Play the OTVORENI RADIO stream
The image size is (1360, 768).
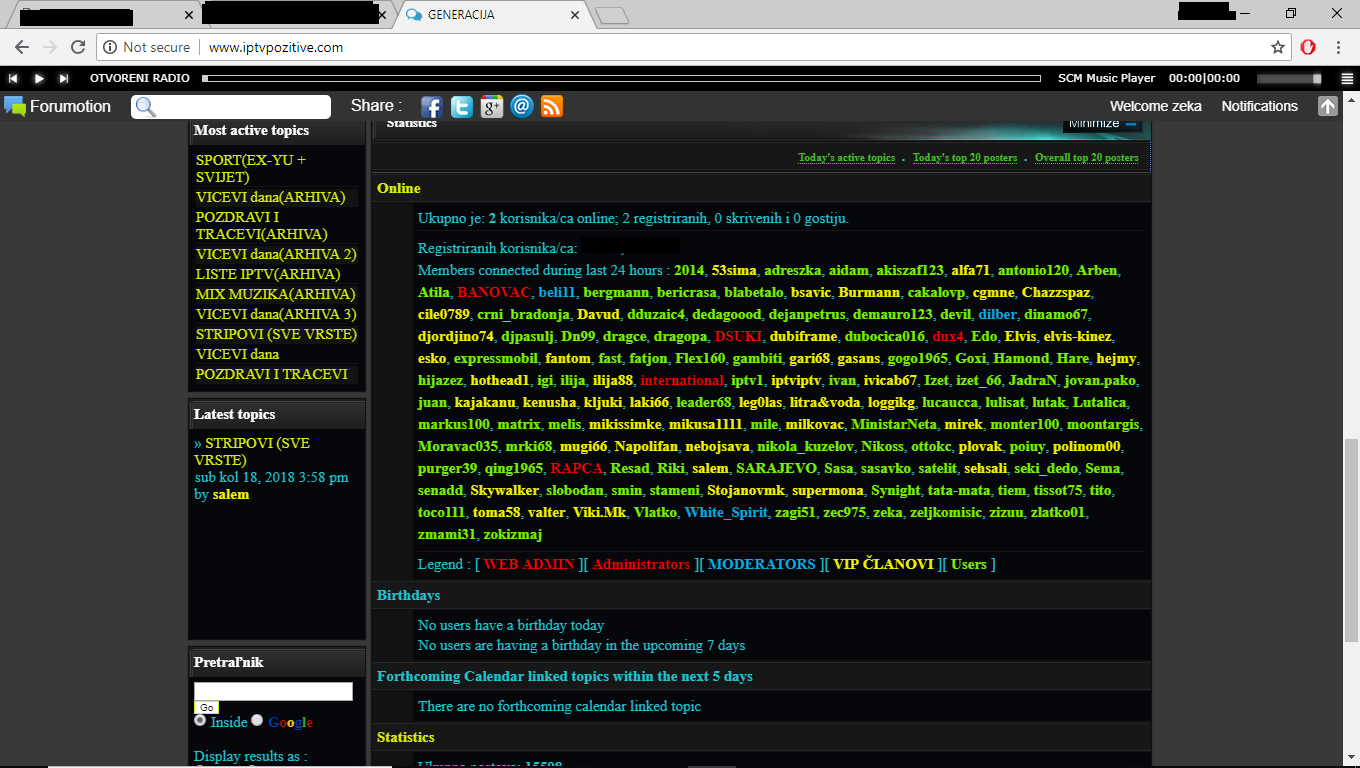39,78
